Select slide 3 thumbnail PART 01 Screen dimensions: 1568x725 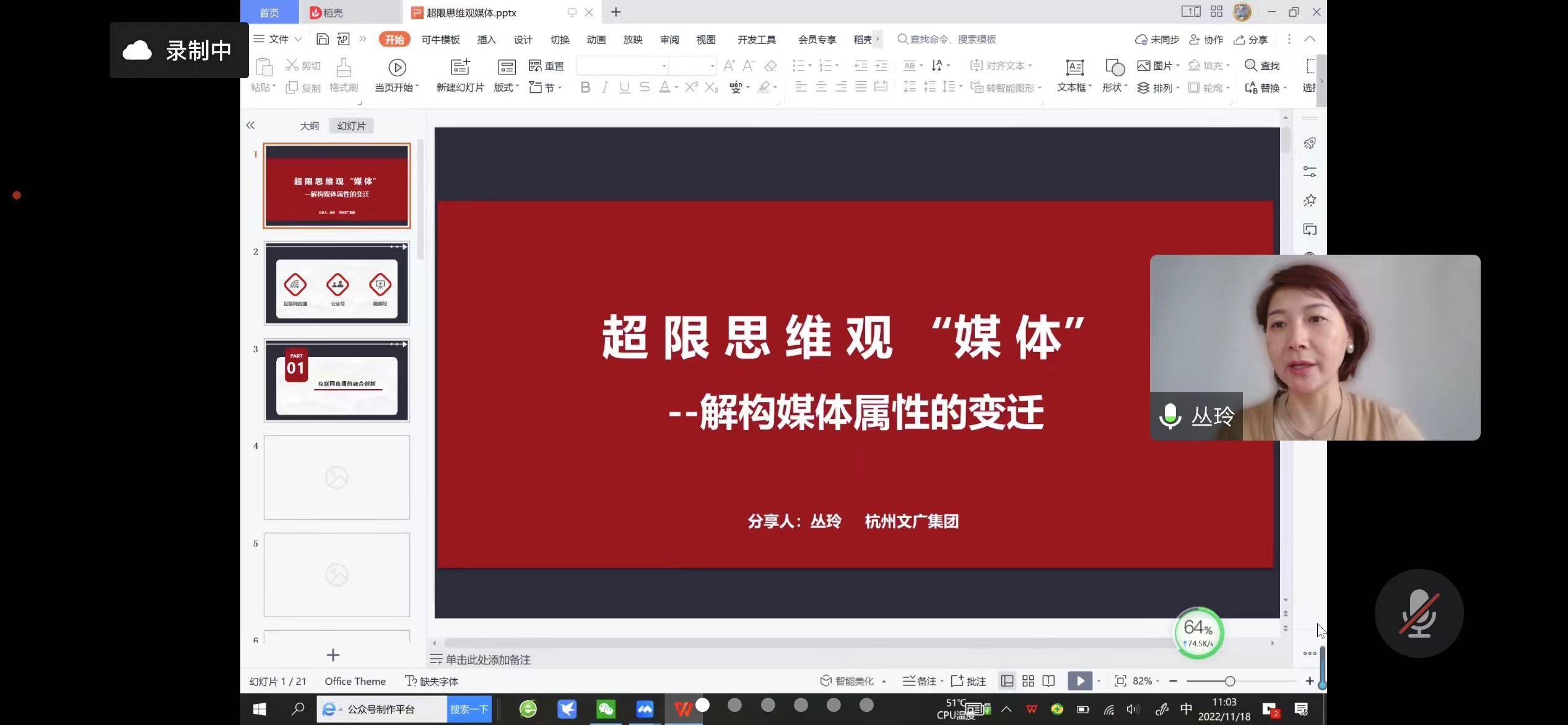coord(337,380)
